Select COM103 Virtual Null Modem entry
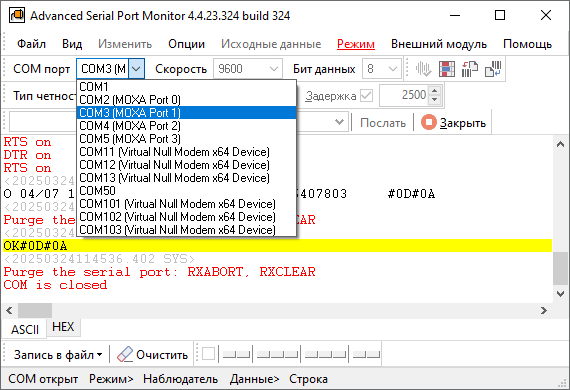 tap(186, 230)
